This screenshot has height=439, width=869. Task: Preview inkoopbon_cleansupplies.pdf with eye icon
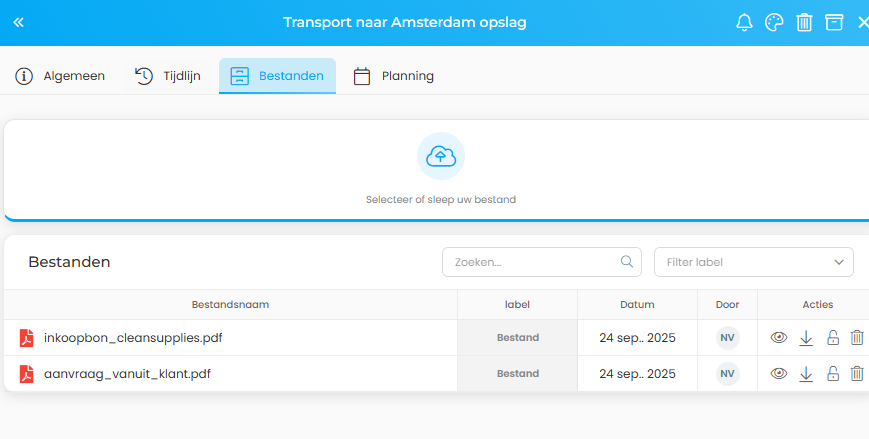779,338
